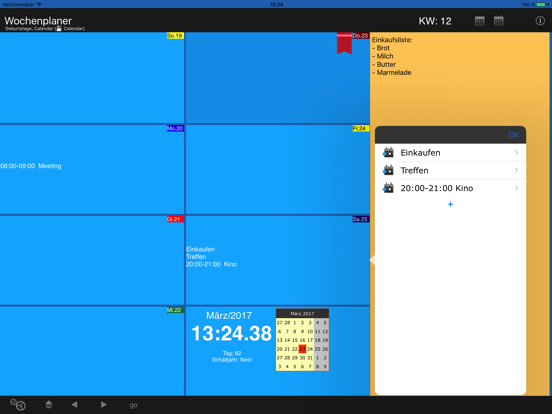552x414 pixels.
Task: Confirm with OK in popover
Action: pos(513,135)
